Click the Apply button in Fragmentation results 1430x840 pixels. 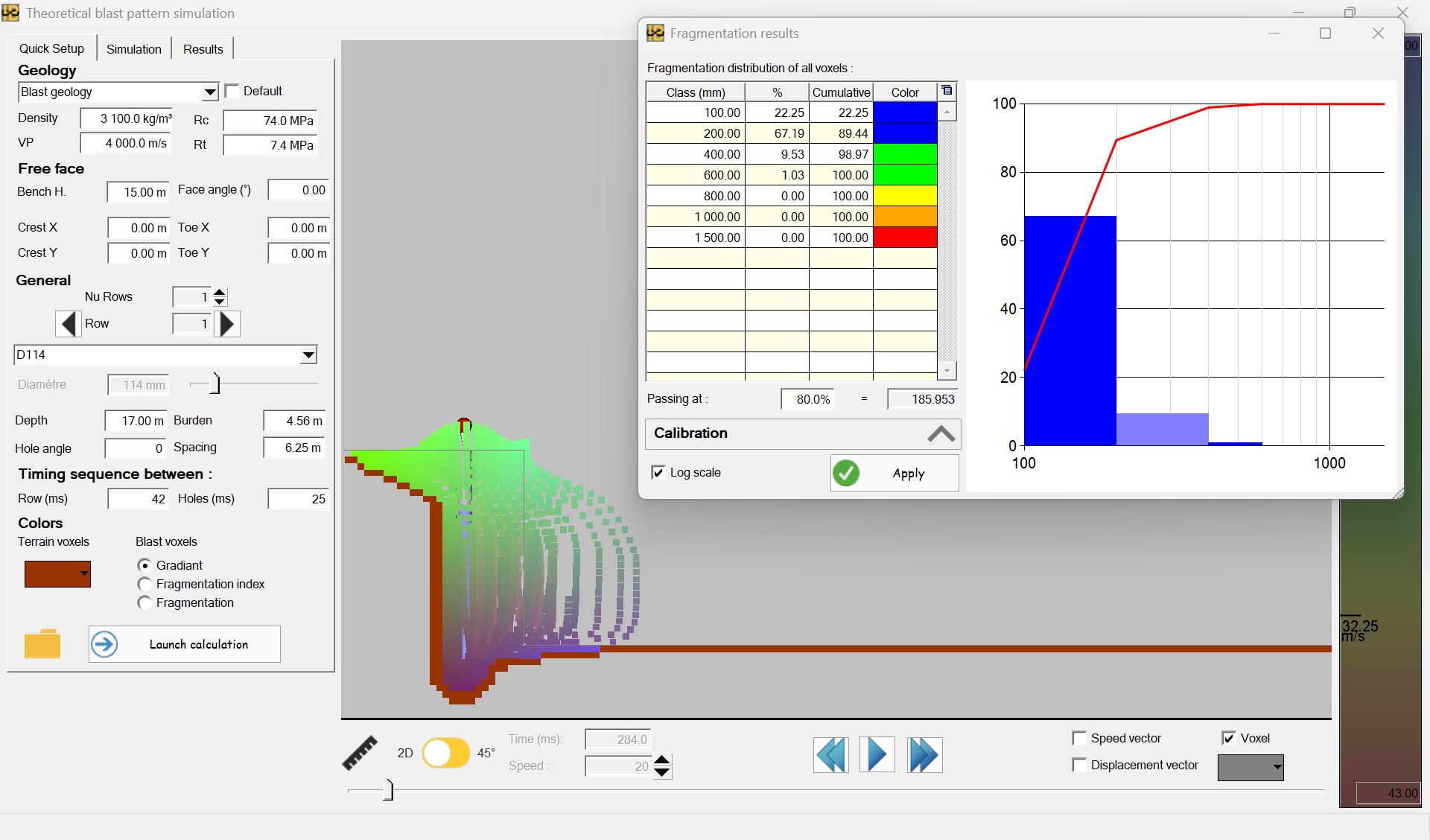click(x=909, y=473)
